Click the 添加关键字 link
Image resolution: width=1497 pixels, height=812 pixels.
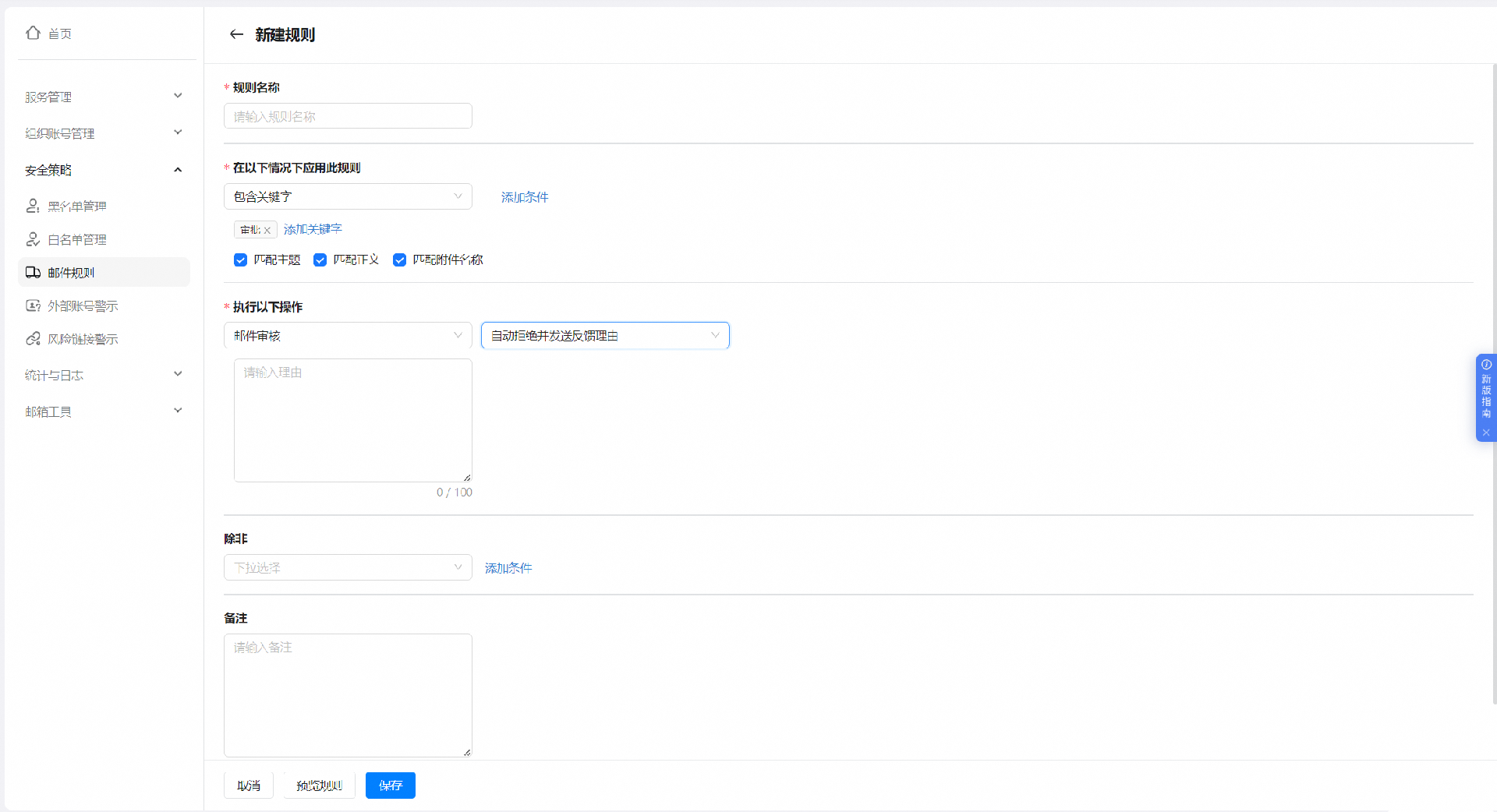[313, 229]
